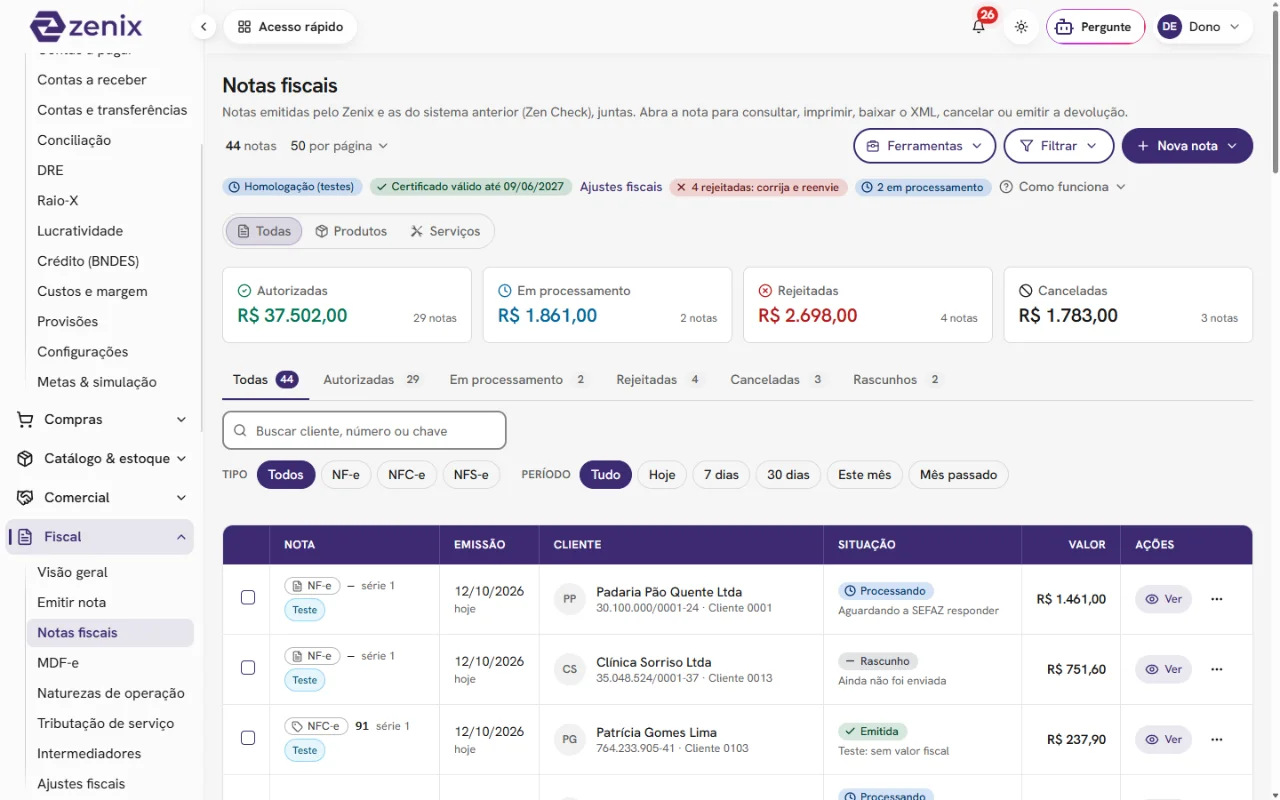Expand the Compras sidebar section
Viewport: 1280px width, 800px height.
[x=100, y=420]
